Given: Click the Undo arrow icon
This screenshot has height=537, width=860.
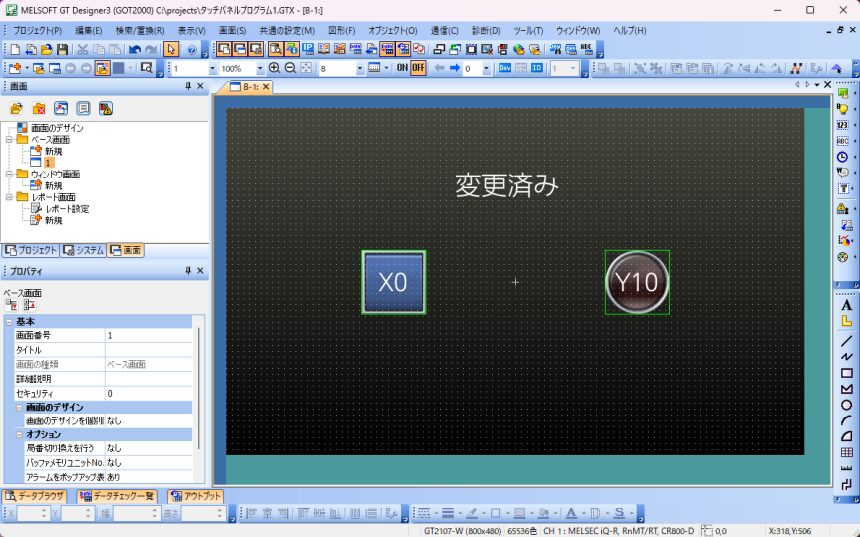Looking at the screenshot, I should pyautogui.click(x=134, y=49).
